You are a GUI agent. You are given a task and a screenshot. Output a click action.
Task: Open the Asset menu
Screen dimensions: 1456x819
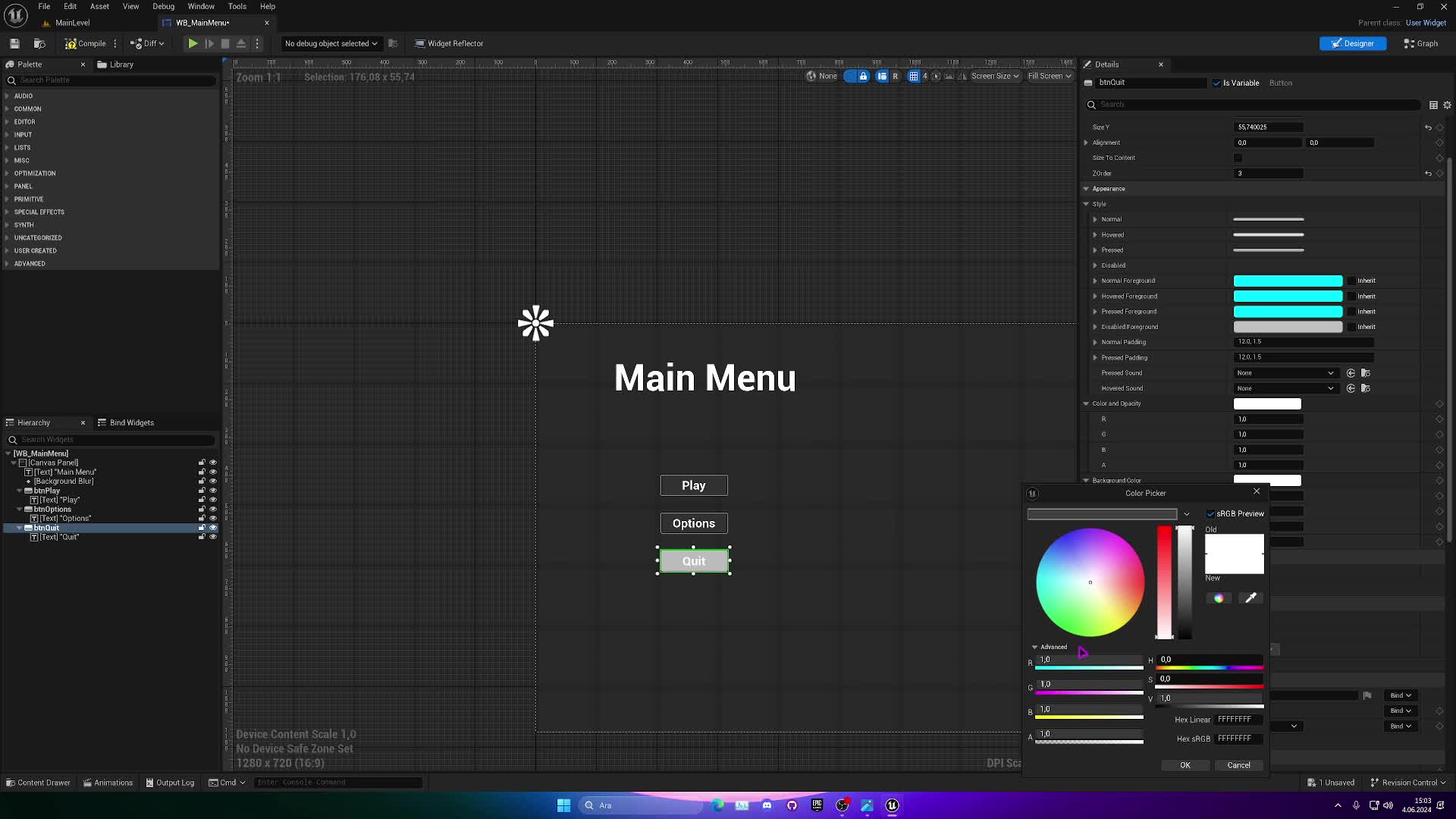[99, 6]
